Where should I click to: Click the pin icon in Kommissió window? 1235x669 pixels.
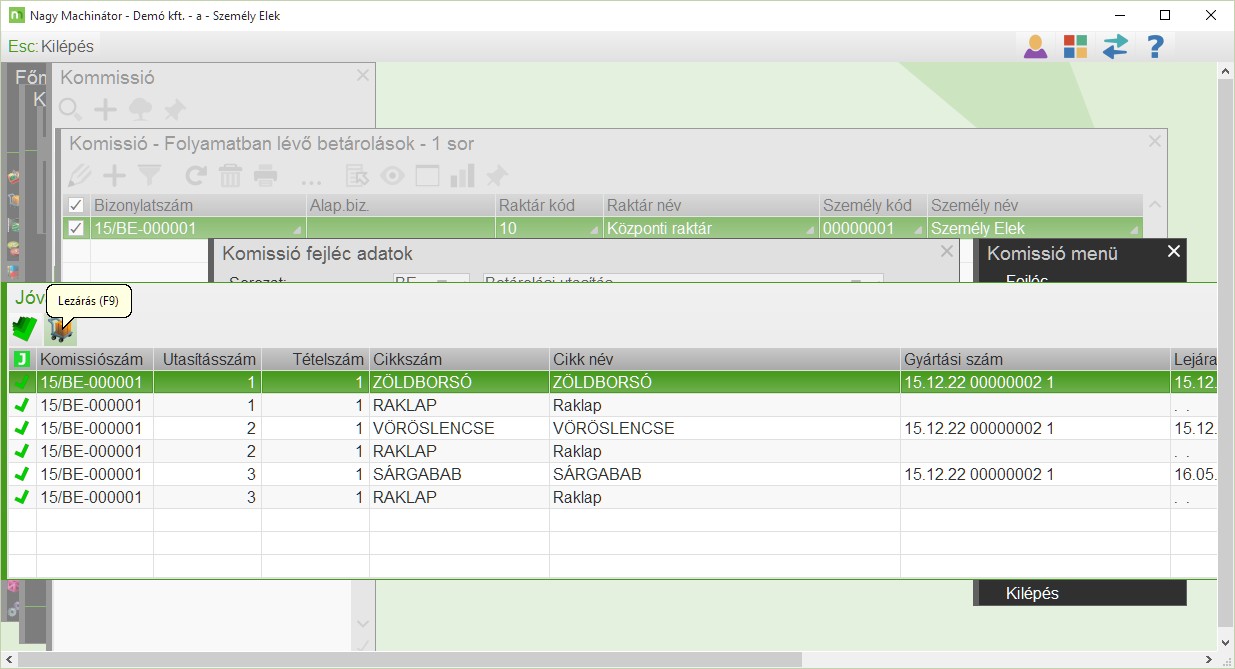click(x=175, y=109)
